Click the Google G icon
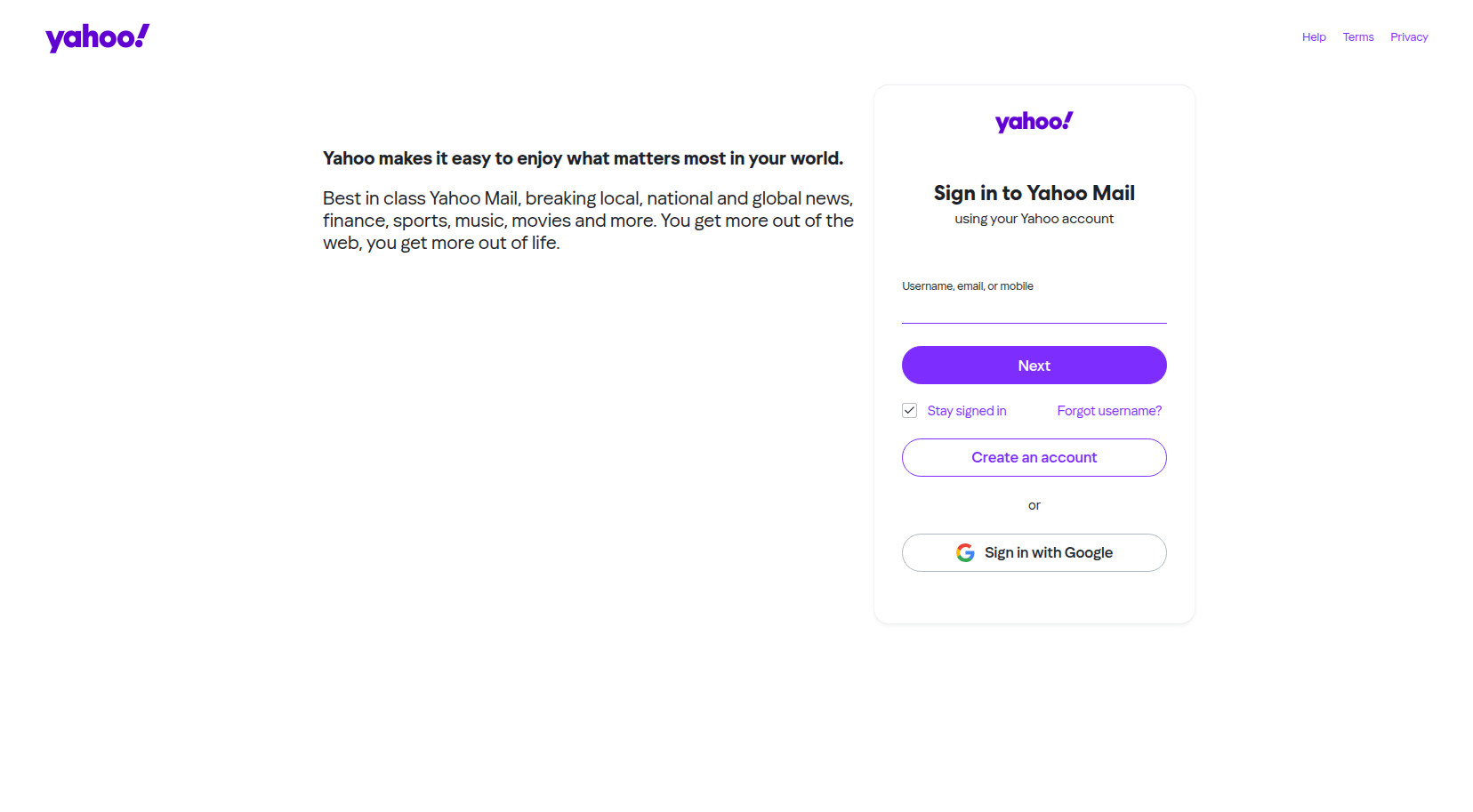The image size is (1473, 812). point(965,553)
